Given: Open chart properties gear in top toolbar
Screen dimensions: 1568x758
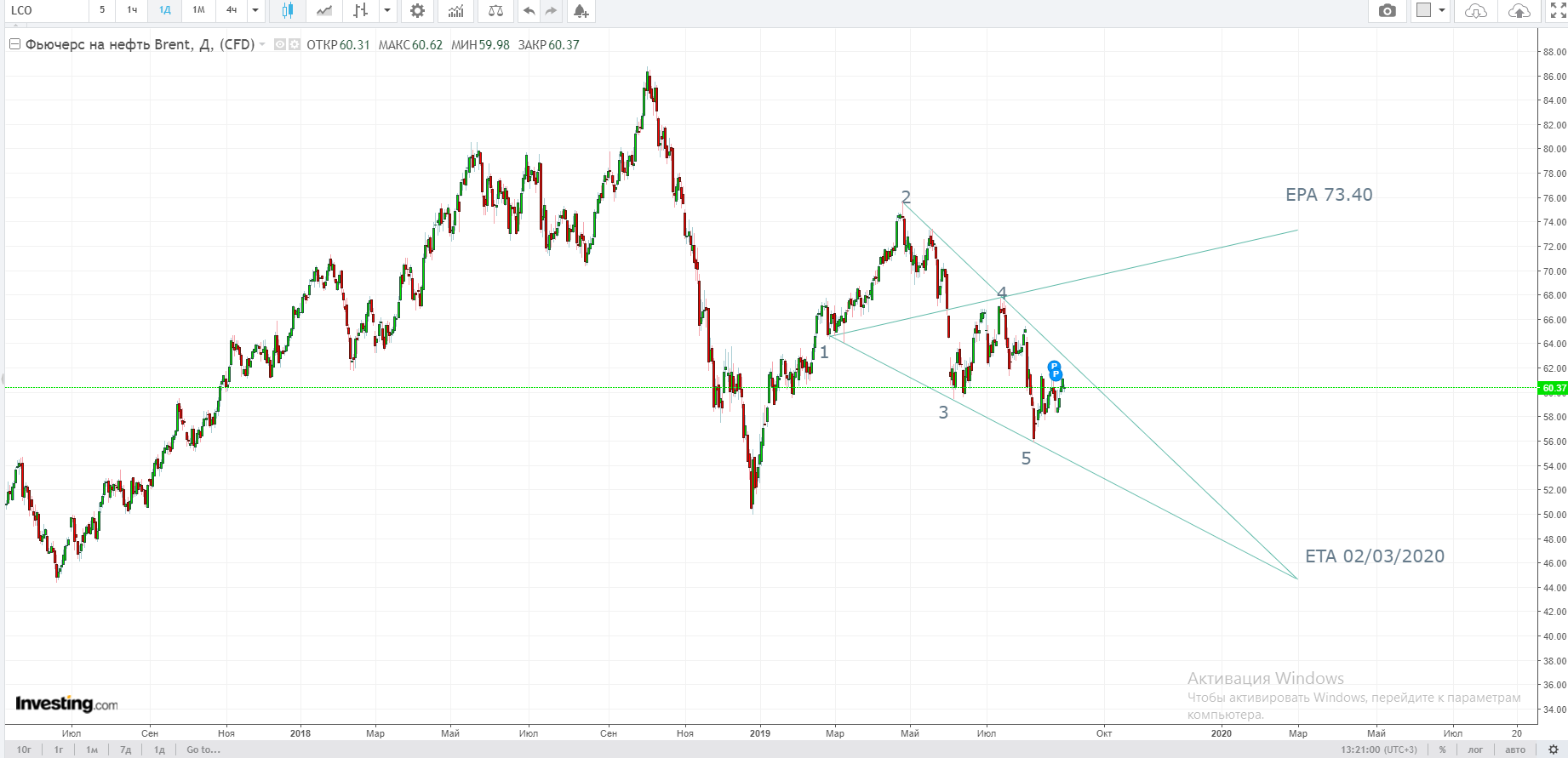Looking at the screenshot, I should pyautogui.click(x=417, y=11).
